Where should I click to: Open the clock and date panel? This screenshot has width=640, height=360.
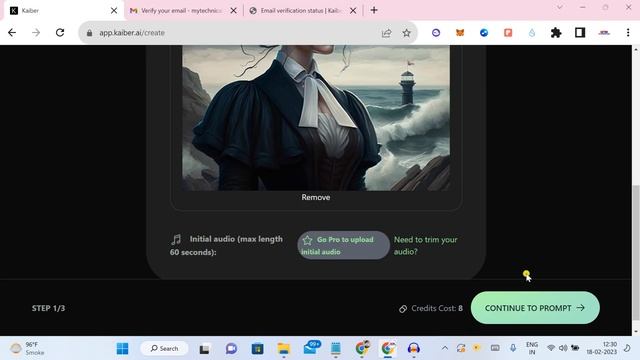pos(602,348)
